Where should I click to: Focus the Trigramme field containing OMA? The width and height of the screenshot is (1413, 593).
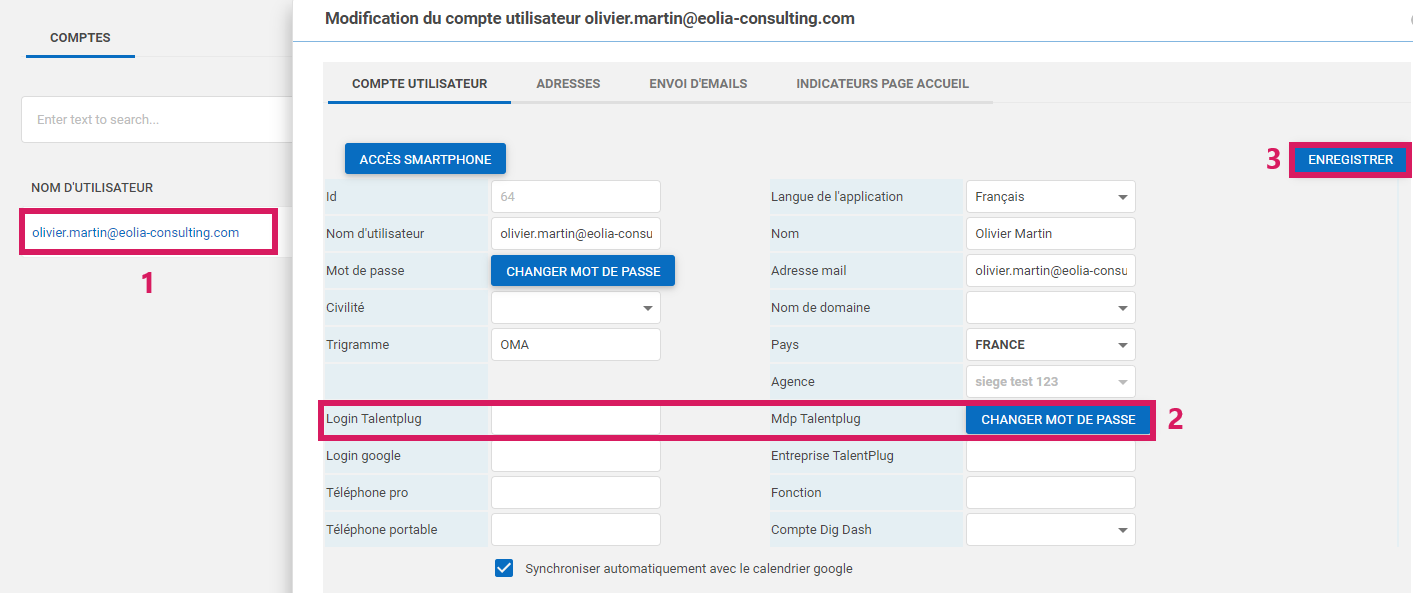click(575, 345)
